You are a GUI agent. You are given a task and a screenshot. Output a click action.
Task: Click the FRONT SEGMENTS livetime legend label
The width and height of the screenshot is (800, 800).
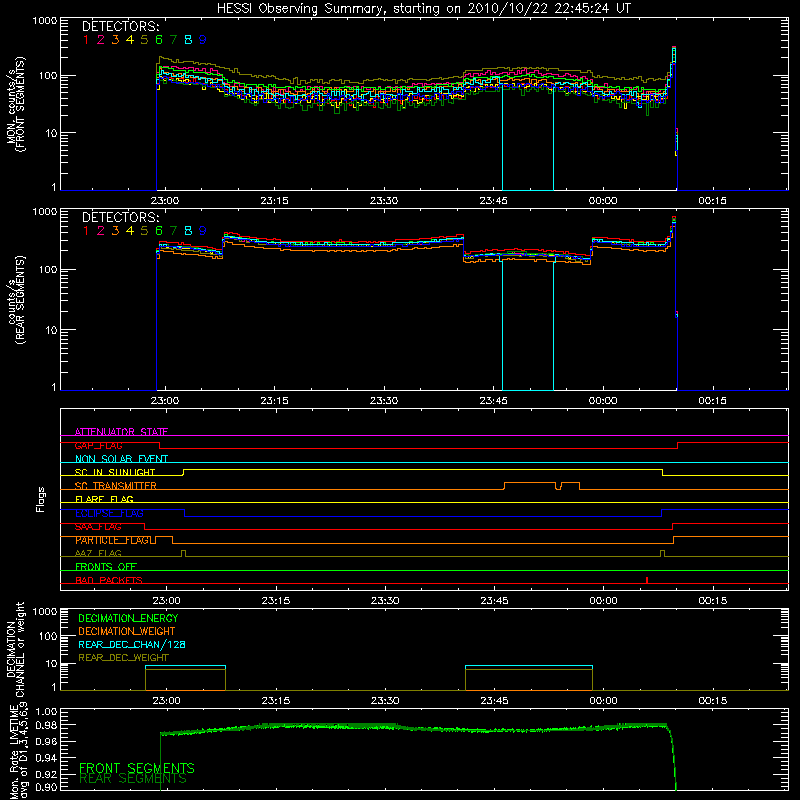[137, 768]
